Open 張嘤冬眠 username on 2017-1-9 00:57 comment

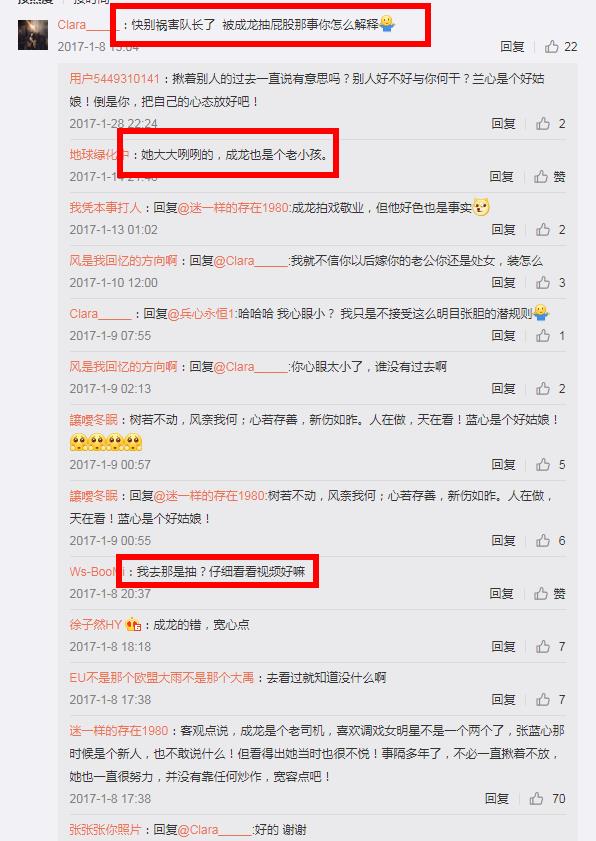tap(93, 420)
